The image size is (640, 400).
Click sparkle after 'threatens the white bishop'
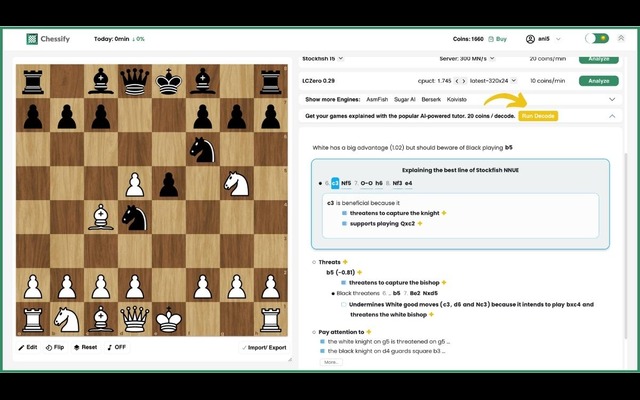(431, 314)
